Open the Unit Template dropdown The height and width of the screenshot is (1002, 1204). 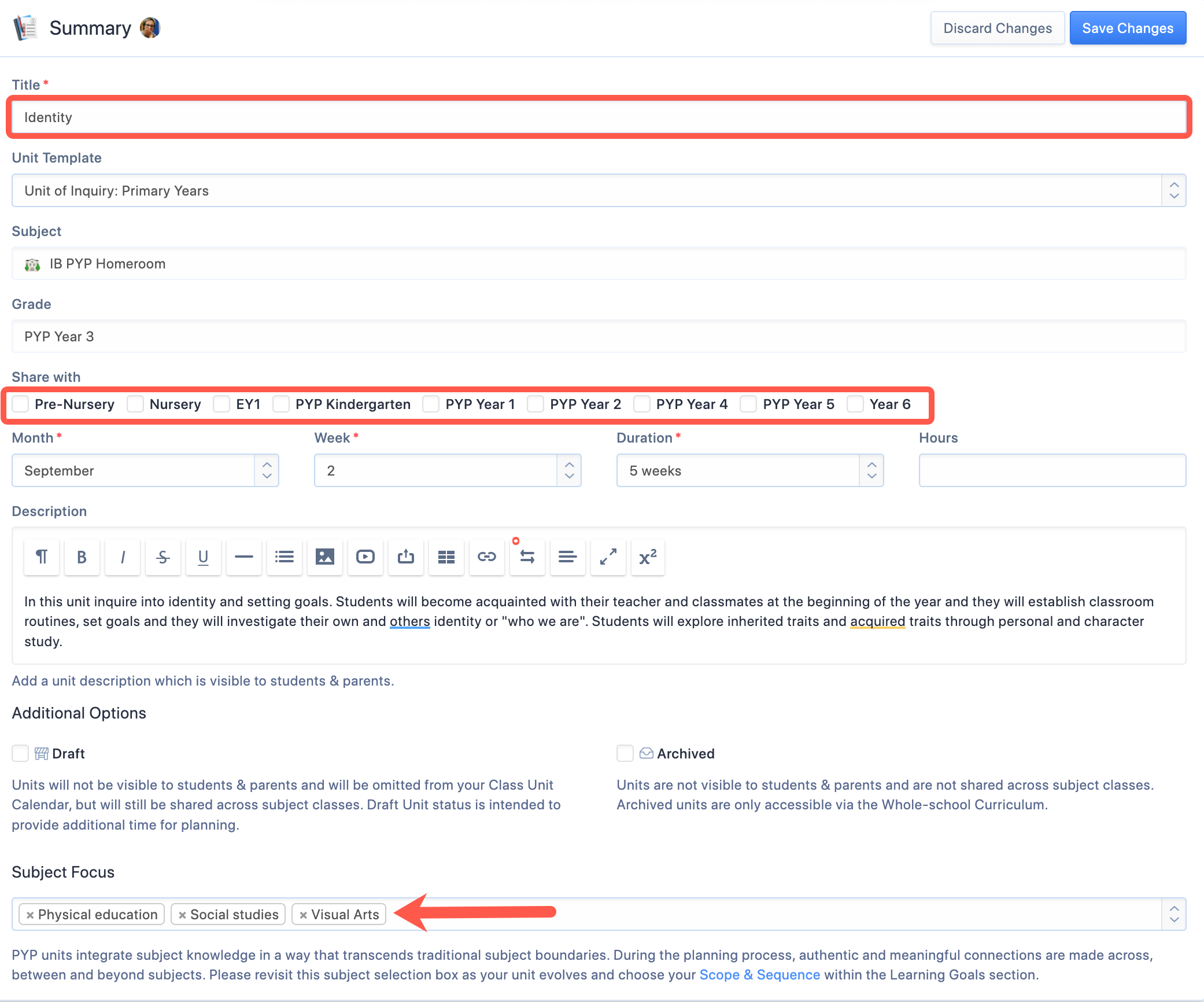click(599, 190)
